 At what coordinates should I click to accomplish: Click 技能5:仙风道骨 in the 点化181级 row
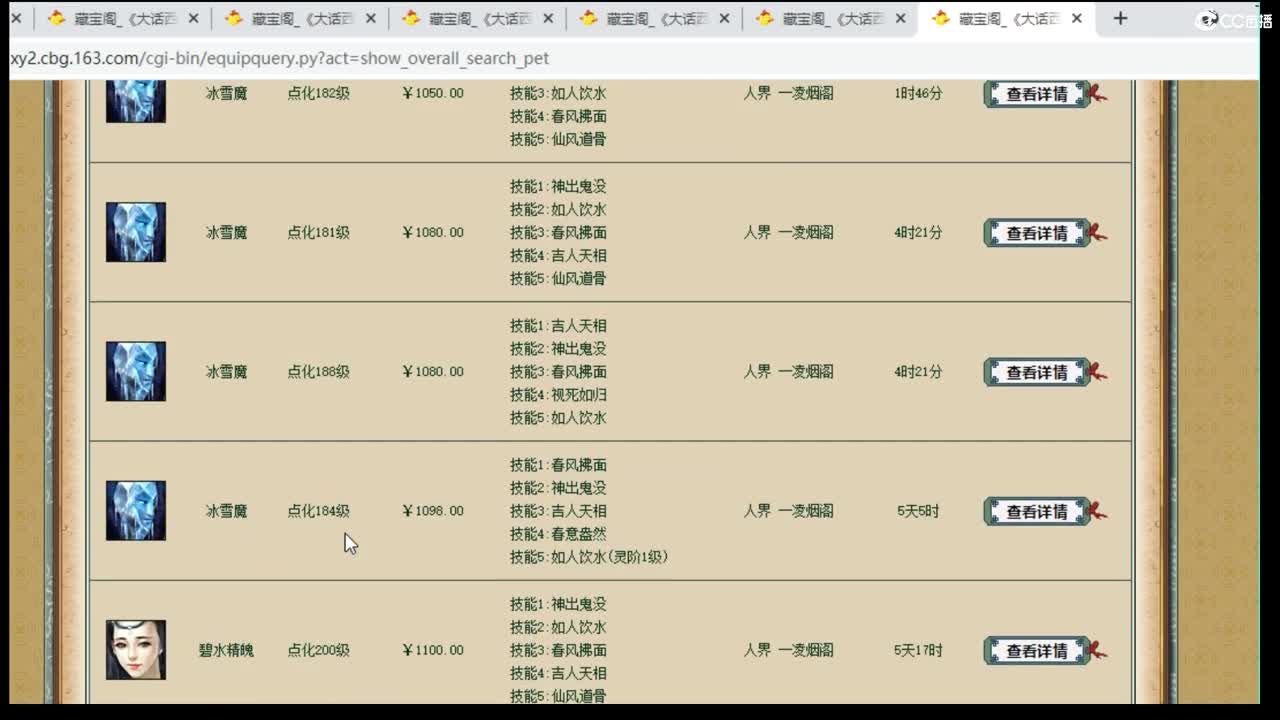pyautogui.click(x=558, y=278)
